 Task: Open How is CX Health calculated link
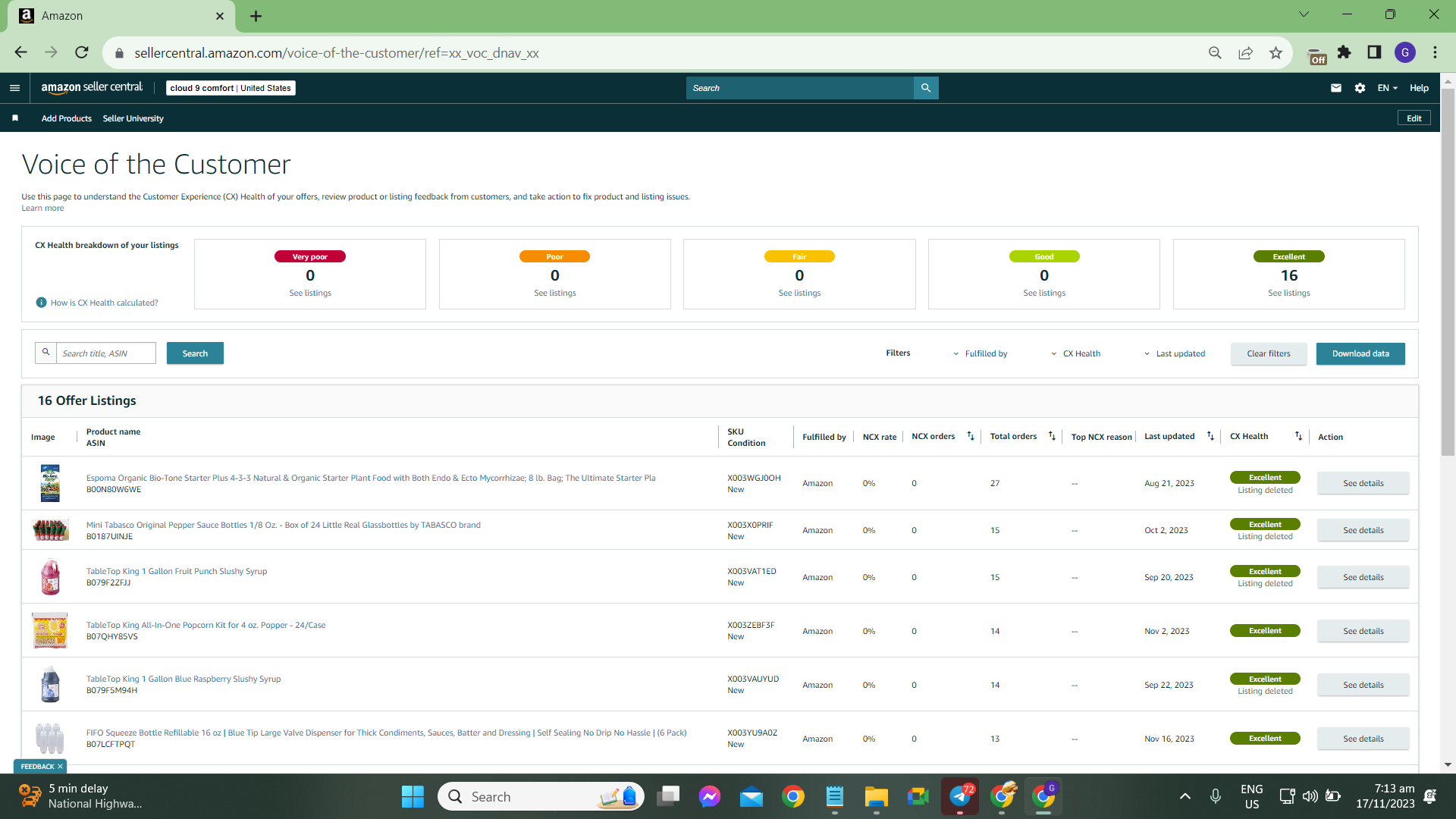tap(105, 303)
